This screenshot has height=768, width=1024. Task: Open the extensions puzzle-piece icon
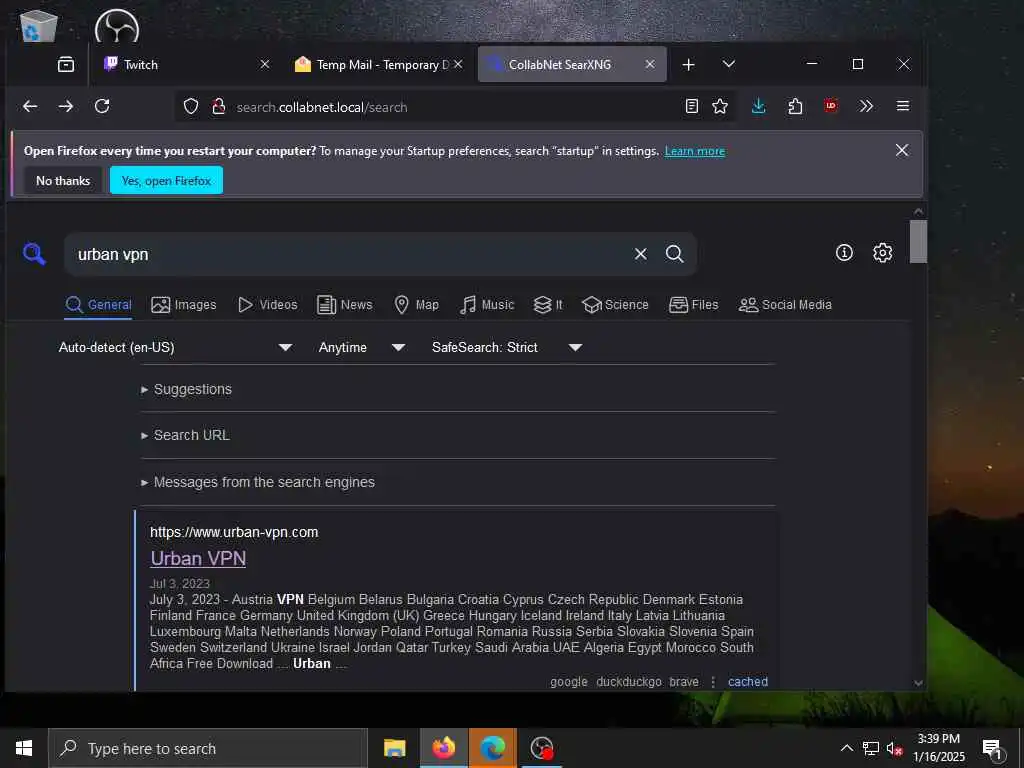795,106
